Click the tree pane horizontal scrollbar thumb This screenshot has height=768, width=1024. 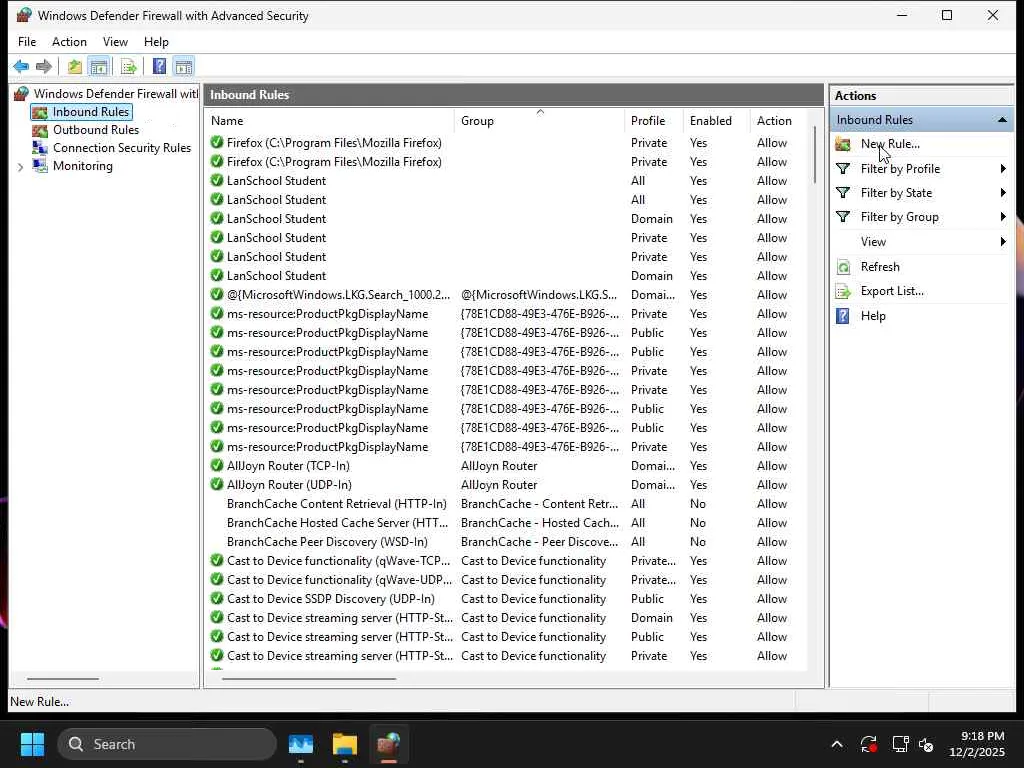63,679
